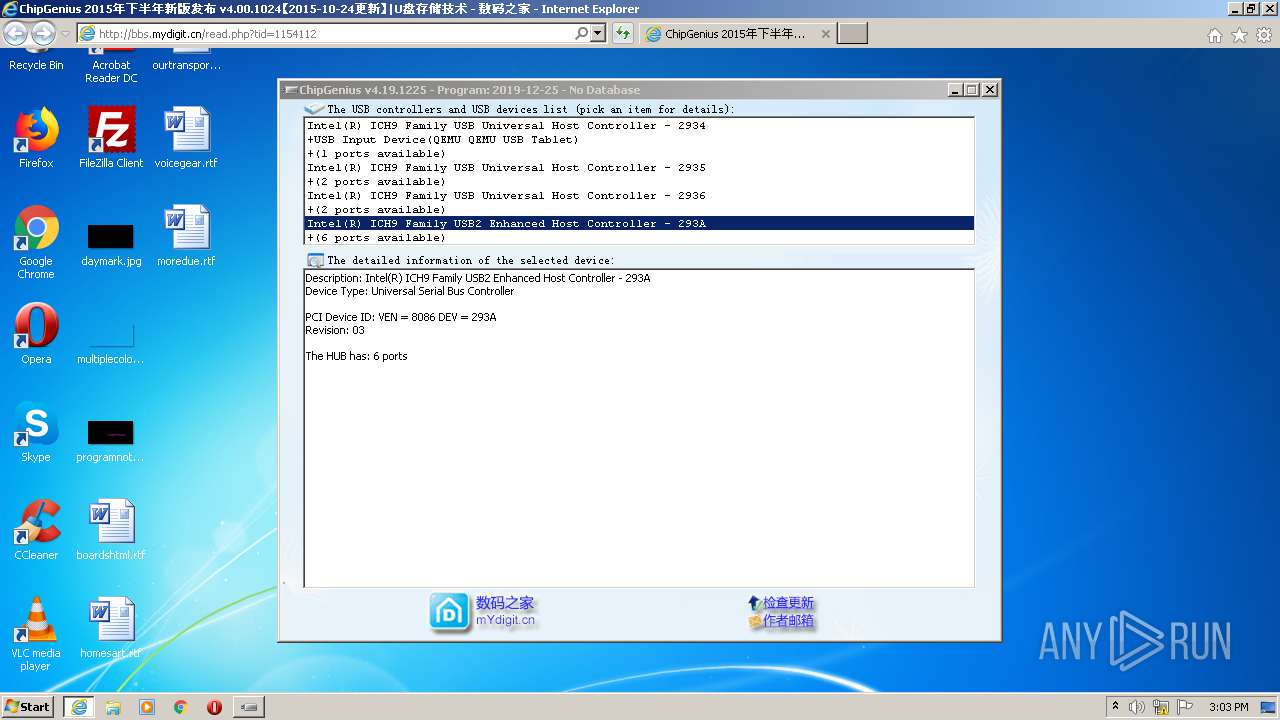Select USB Input Device QEMU USB Tablet
The image size is (1280, 720).
tap(639, 140)
